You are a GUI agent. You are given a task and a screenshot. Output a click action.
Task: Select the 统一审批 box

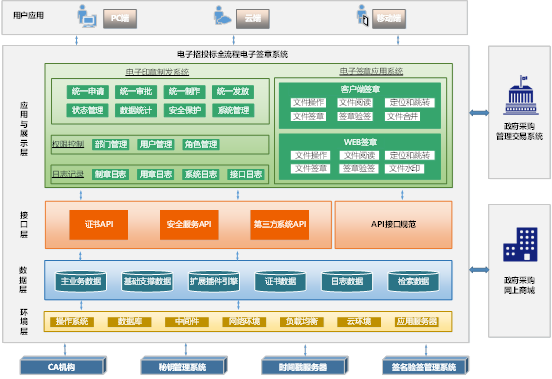point(136,92)
